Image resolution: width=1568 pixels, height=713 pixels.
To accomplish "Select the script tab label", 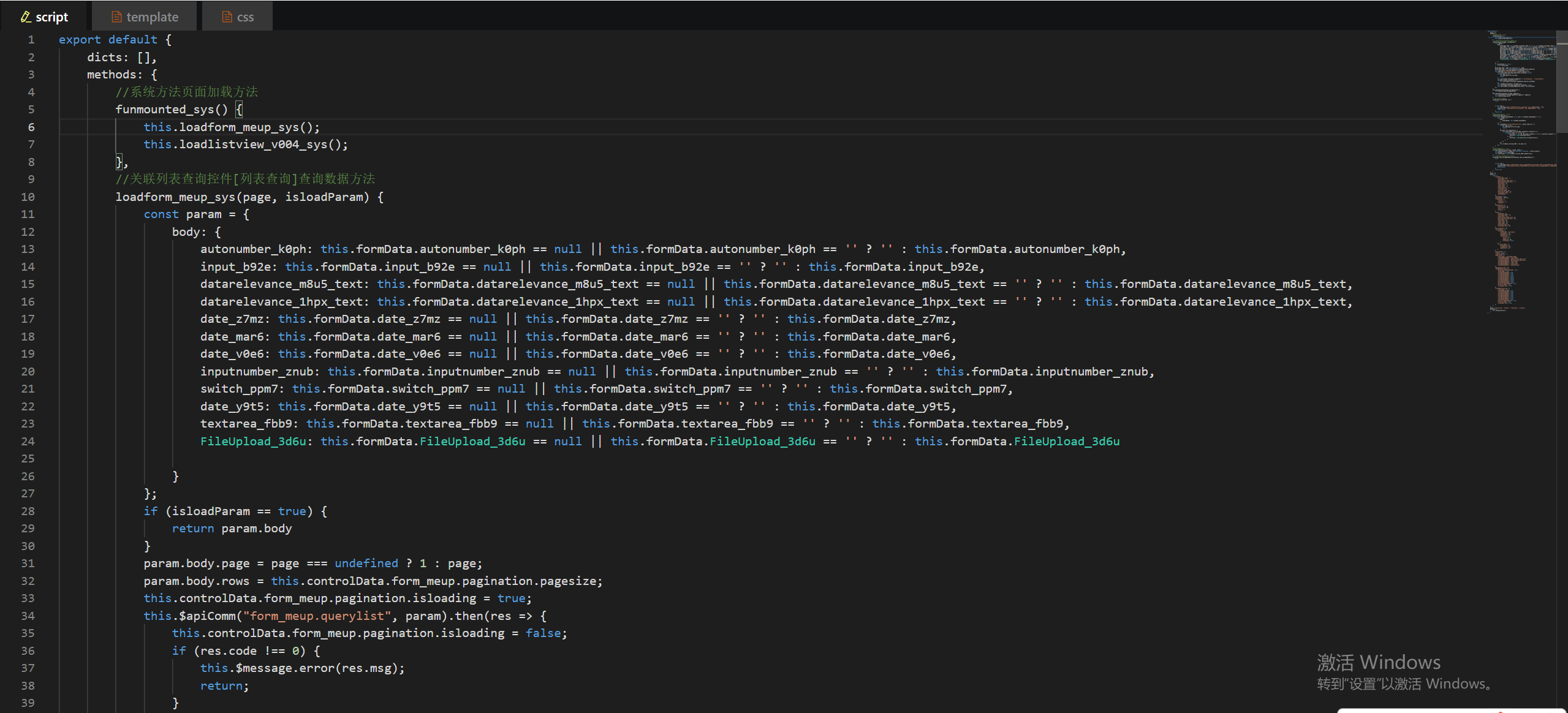I will 51,17.
